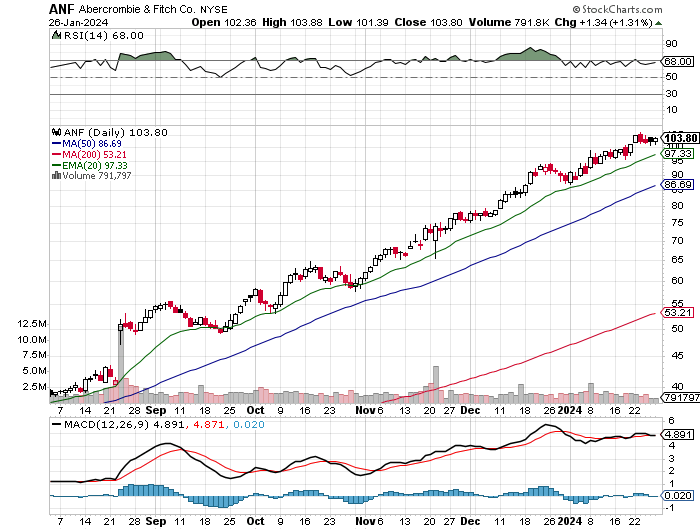Click the 'Sep' label on price chart axis
This screenshot has width=700, height=530.
click(155, 410)
